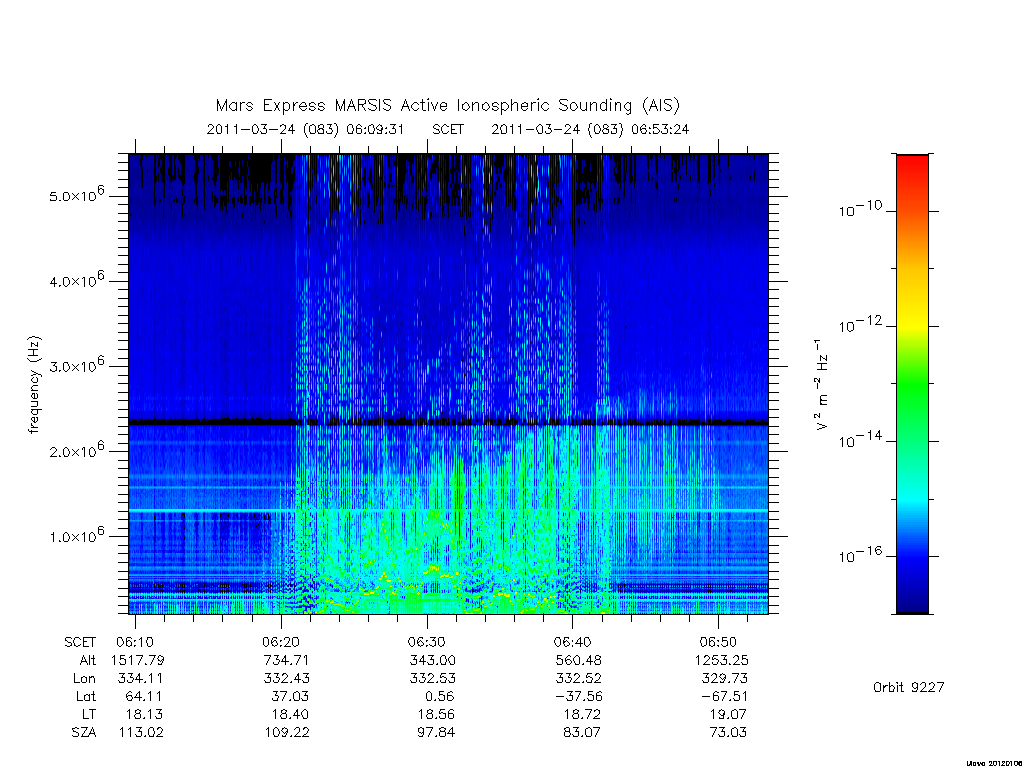Screen dimensions: 1024x768
Task: Click the 'Orbit 9227' label
Action: [x=908, y=687]
